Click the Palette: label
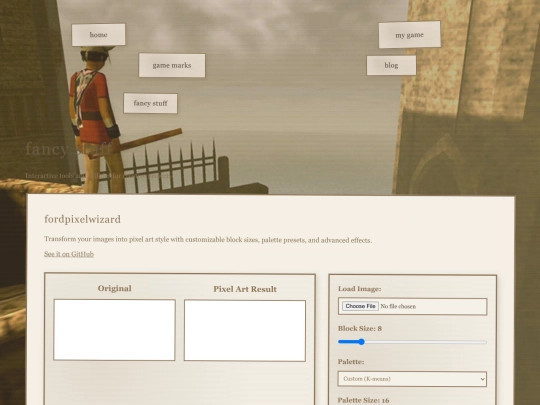Image resolution: width=540 pixels, height=405 pixels. pos(351,362)
